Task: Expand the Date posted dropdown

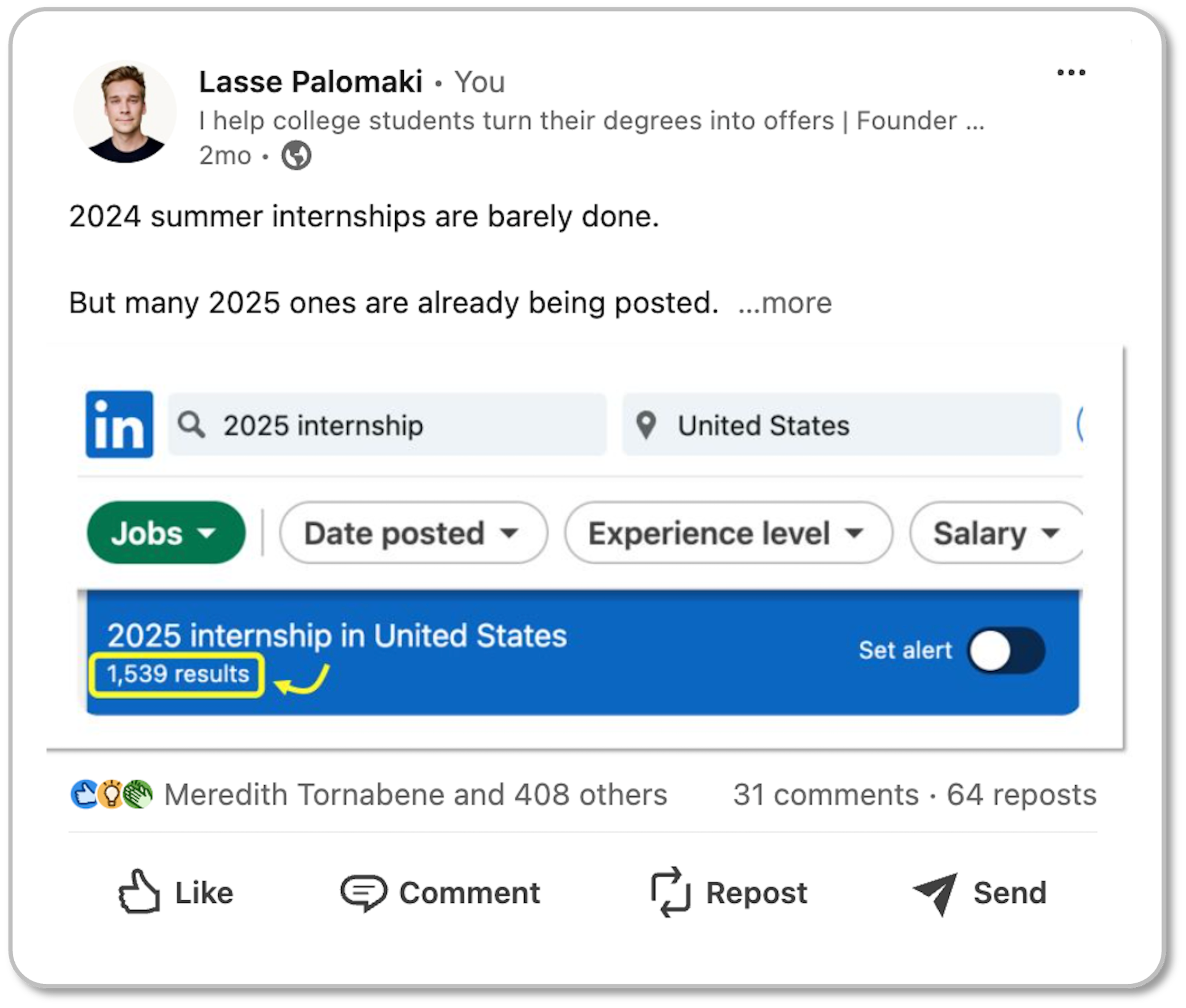Action: (x=413, y=533)
